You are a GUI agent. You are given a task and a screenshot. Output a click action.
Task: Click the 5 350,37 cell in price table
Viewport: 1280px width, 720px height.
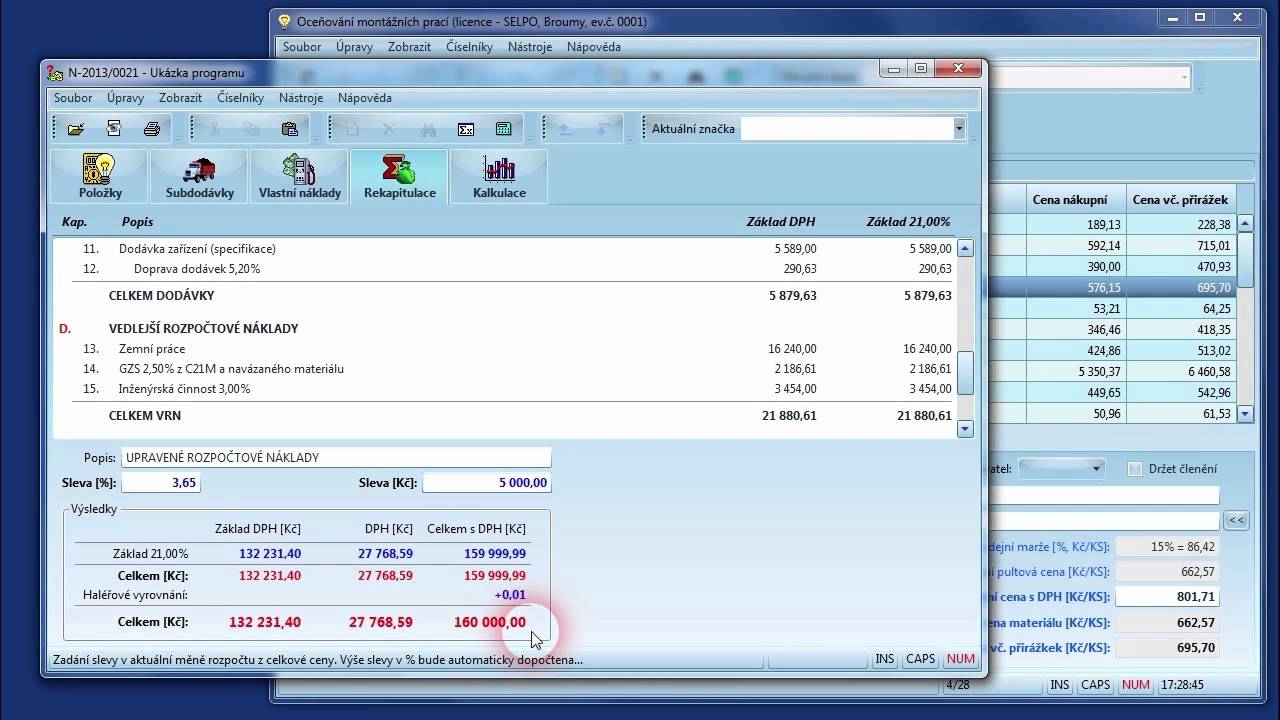click(x=1076, y=371)
